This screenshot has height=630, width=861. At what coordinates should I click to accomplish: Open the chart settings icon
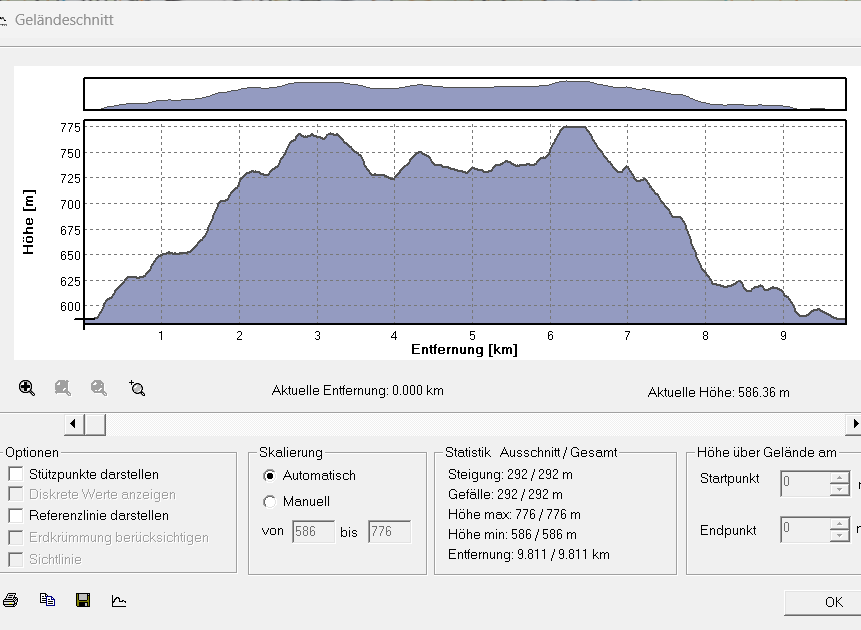[119, 600]
